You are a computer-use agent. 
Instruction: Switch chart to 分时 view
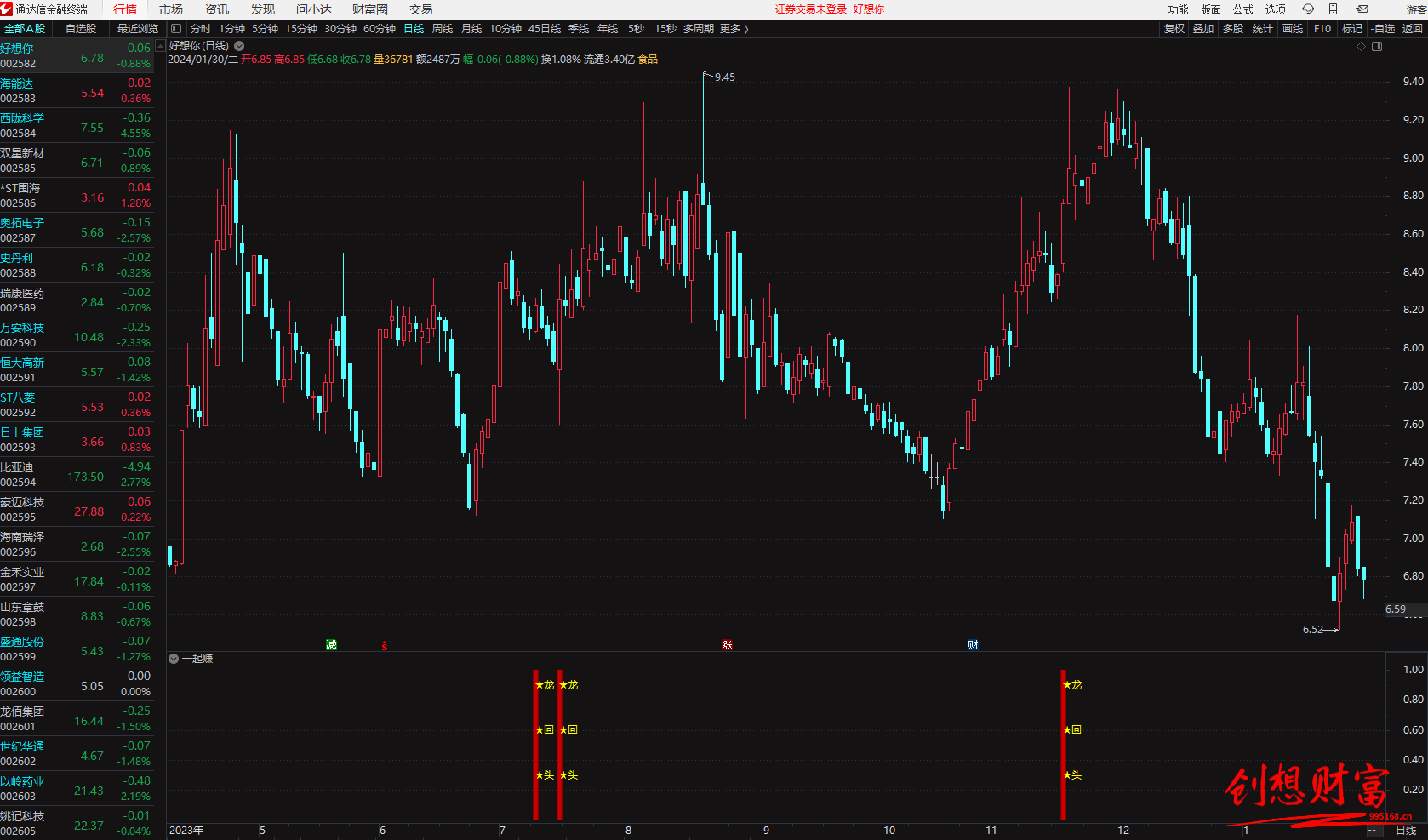click(x=201, y=28)
